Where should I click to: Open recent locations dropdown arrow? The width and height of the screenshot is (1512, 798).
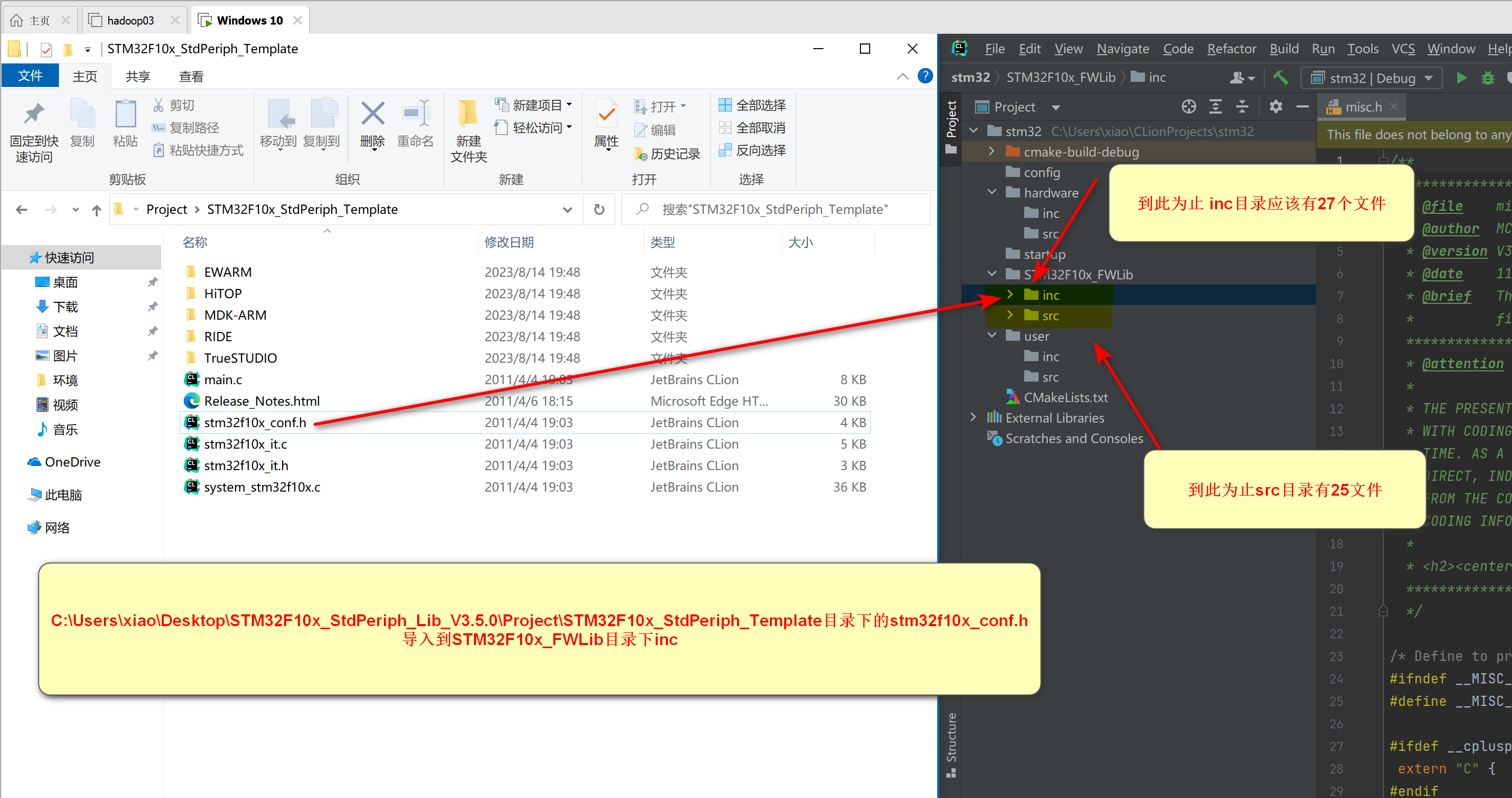(x=75, y=210)
